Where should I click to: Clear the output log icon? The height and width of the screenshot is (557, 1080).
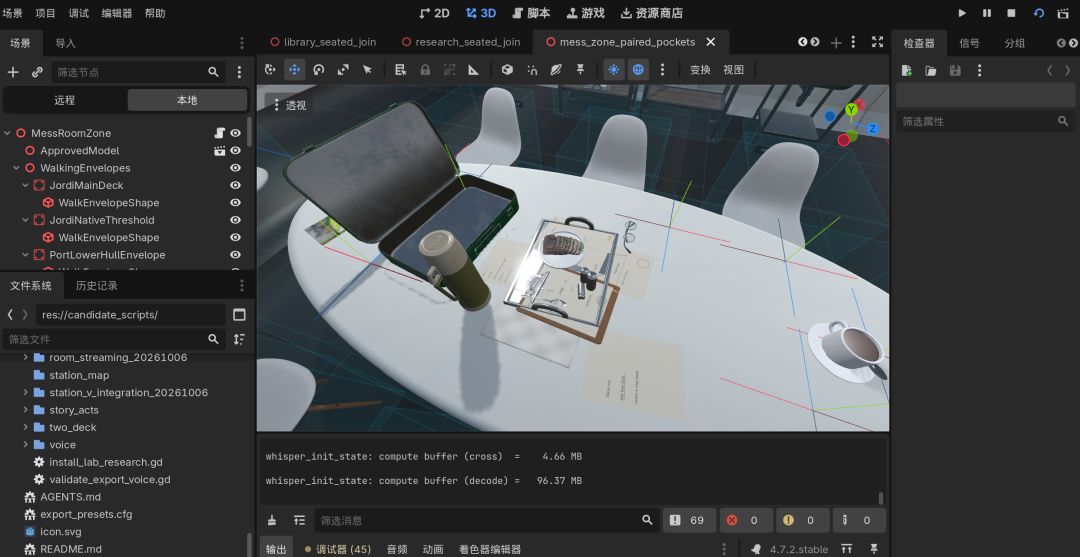click(272, 521)
